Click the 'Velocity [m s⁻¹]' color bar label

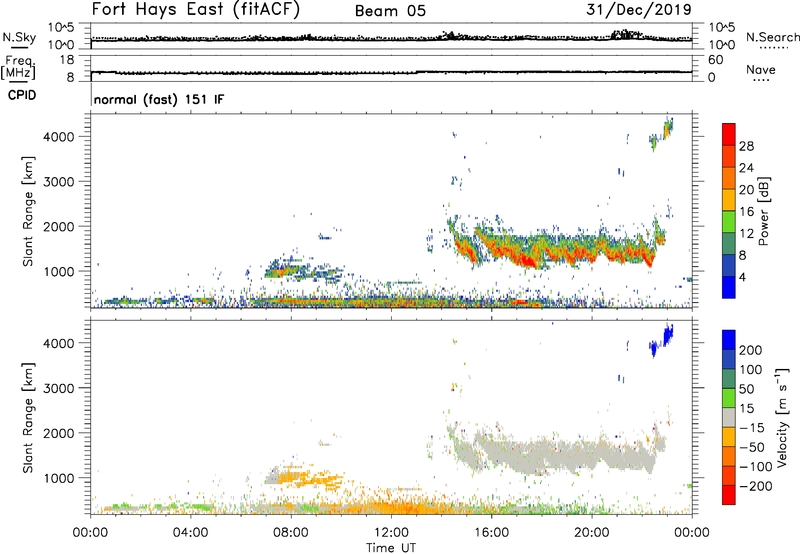click(x=781, y=417)
